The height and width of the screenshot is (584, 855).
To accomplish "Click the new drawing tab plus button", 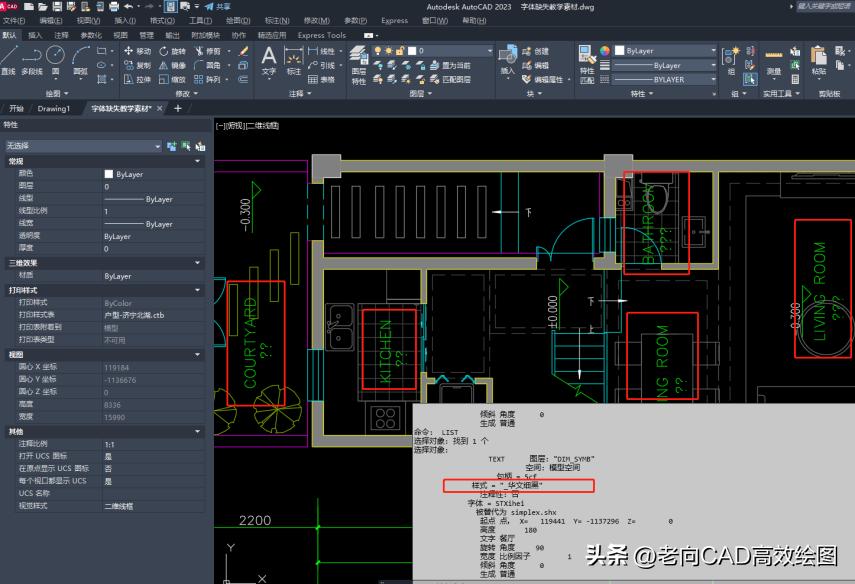I will click(178, 109).
